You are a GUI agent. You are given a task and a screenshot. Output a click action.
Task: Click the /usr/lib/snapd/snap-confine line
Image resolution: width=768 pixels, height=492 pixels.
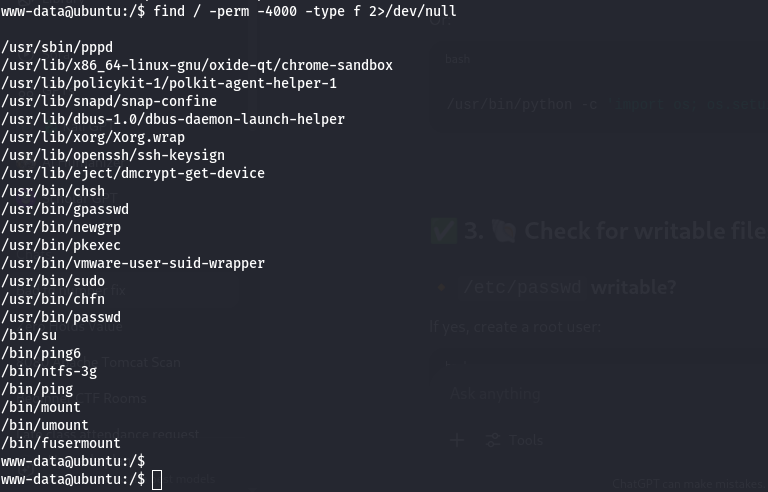click(109, 101)
